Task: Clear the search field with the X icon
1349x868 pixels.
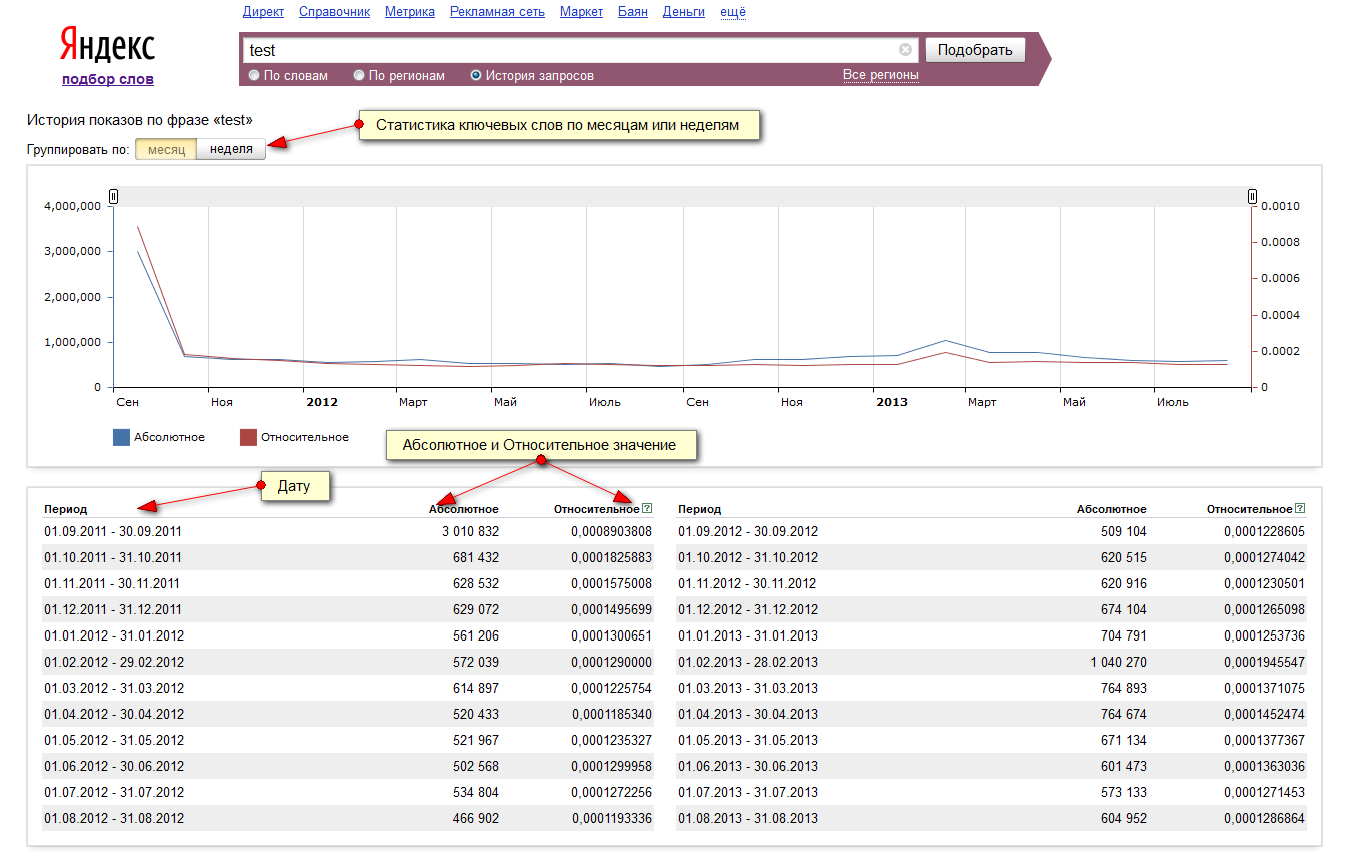Action: click(905, 50)
